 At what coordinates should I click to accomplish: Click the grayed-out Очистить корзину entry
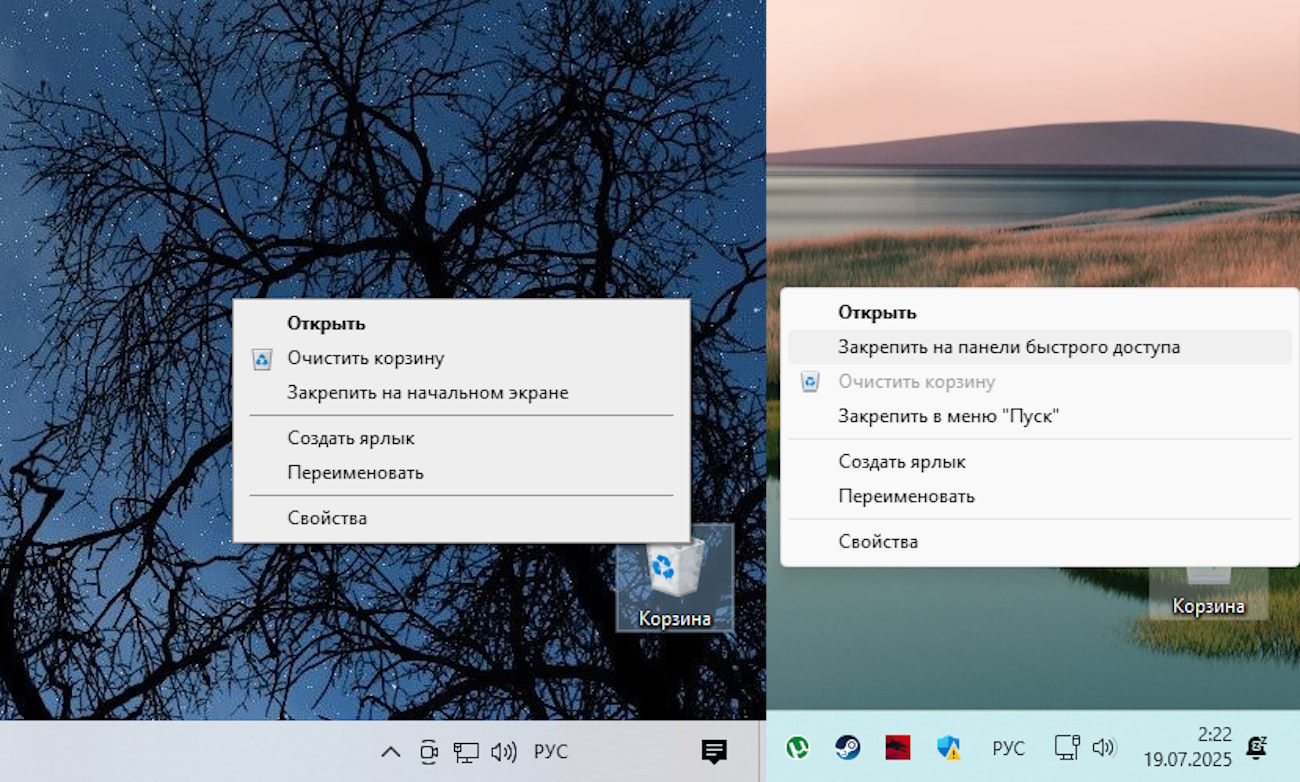[1040, 382]
